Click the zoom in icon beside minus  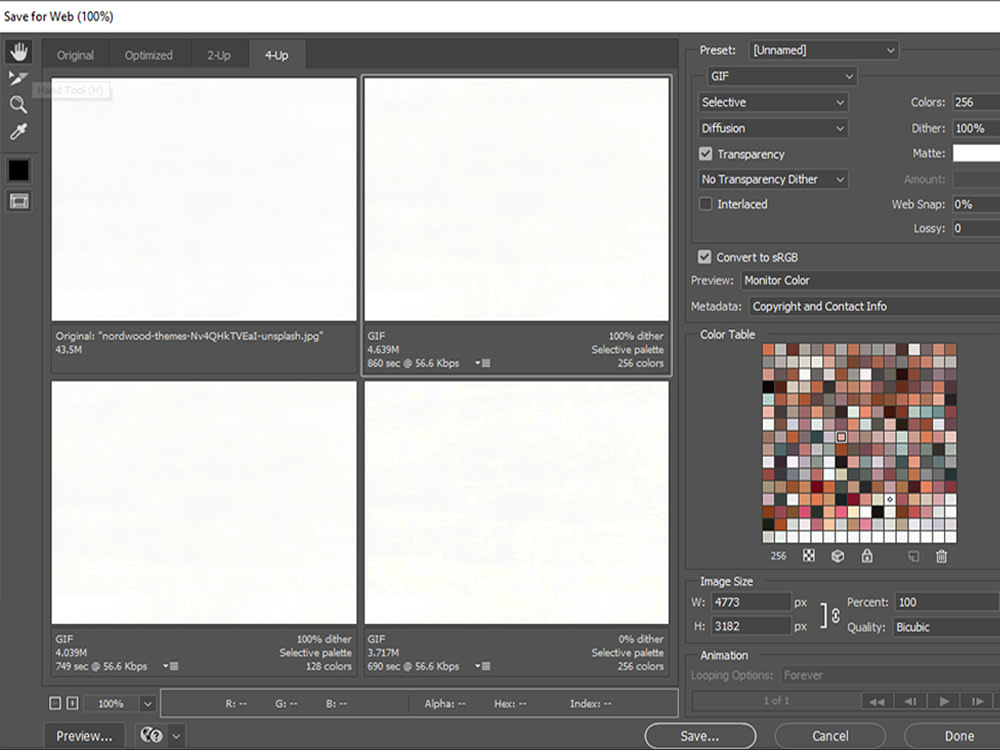72,703
